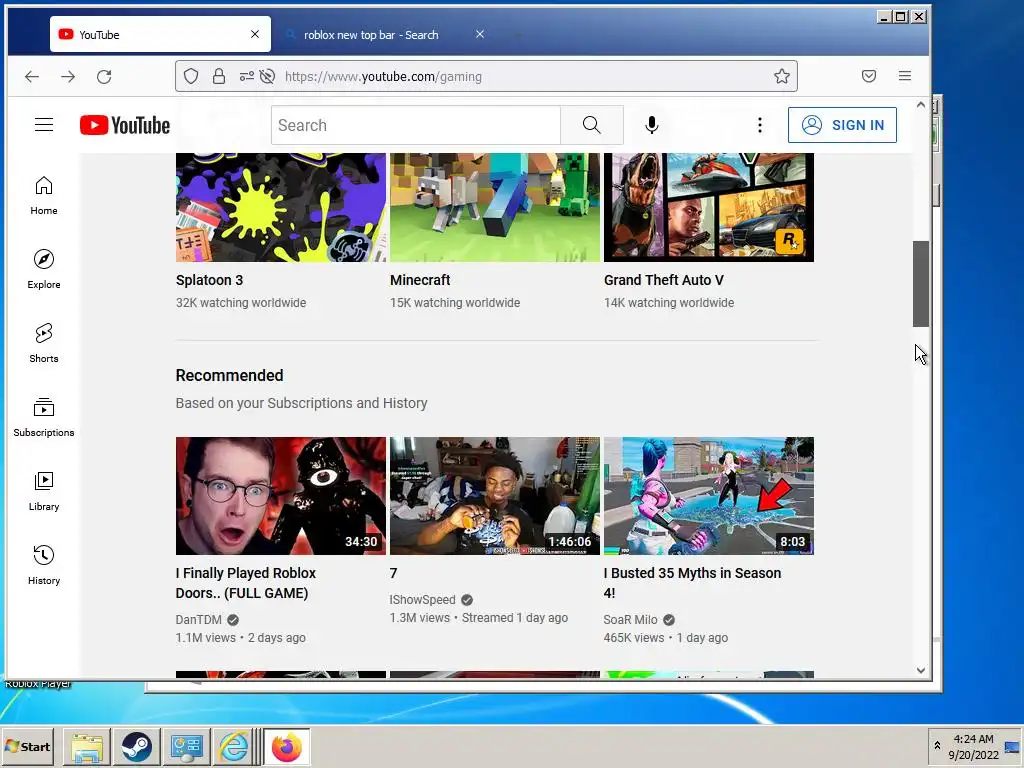Visit the SoaR Milo channel link
The height and width of the screenshot is (768, 1024).
coord(630,620)
